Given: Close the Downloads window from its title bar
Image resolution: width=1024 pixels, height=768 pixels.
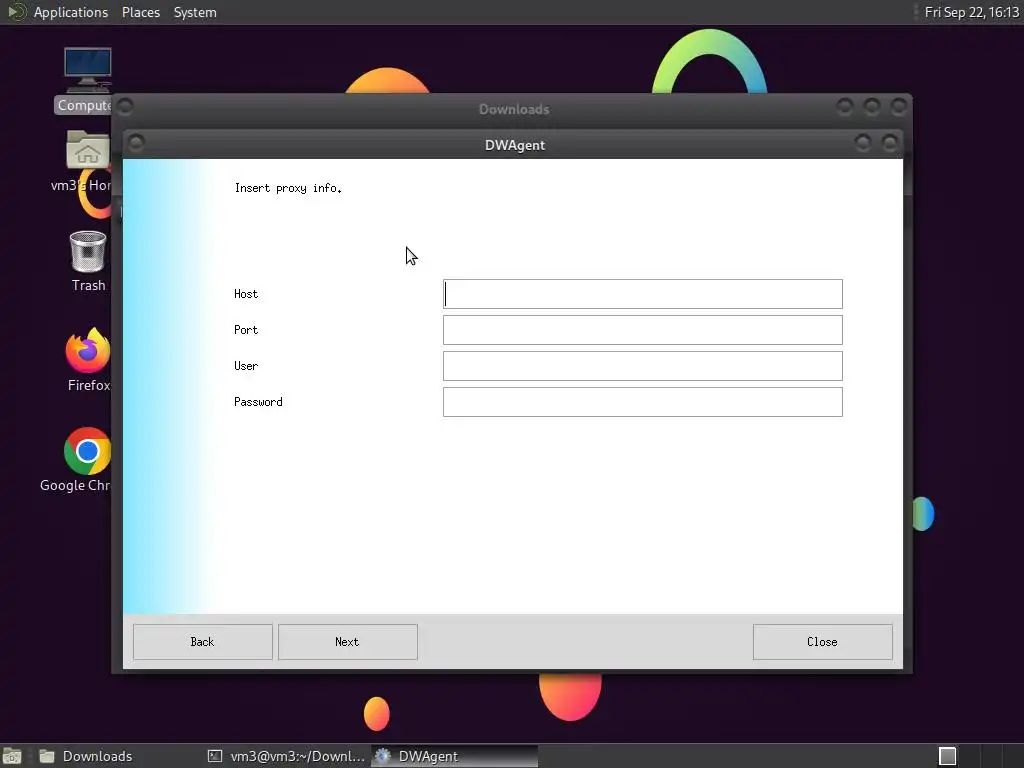Looking at the screenshot, I should [899, 106].
